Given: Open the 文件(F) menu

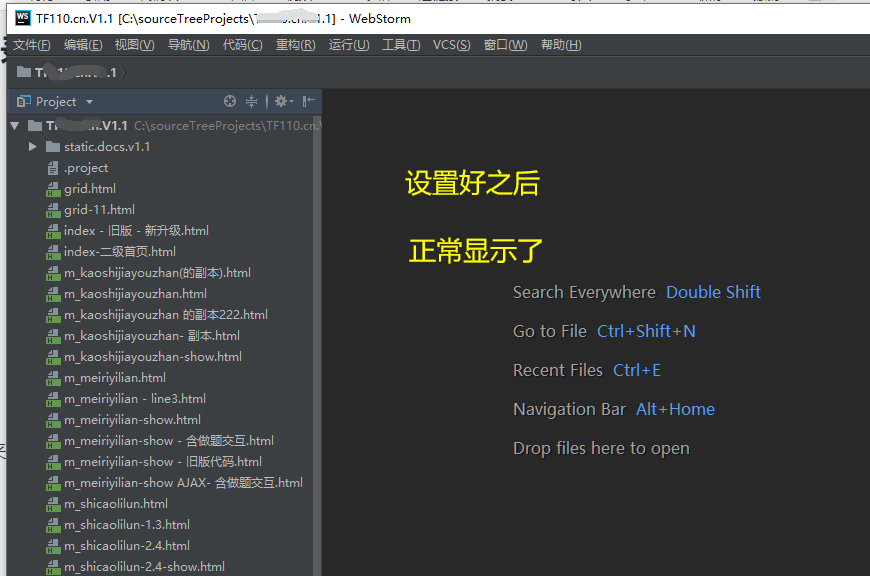Looking at the screenshot, I should click(32, 45).
